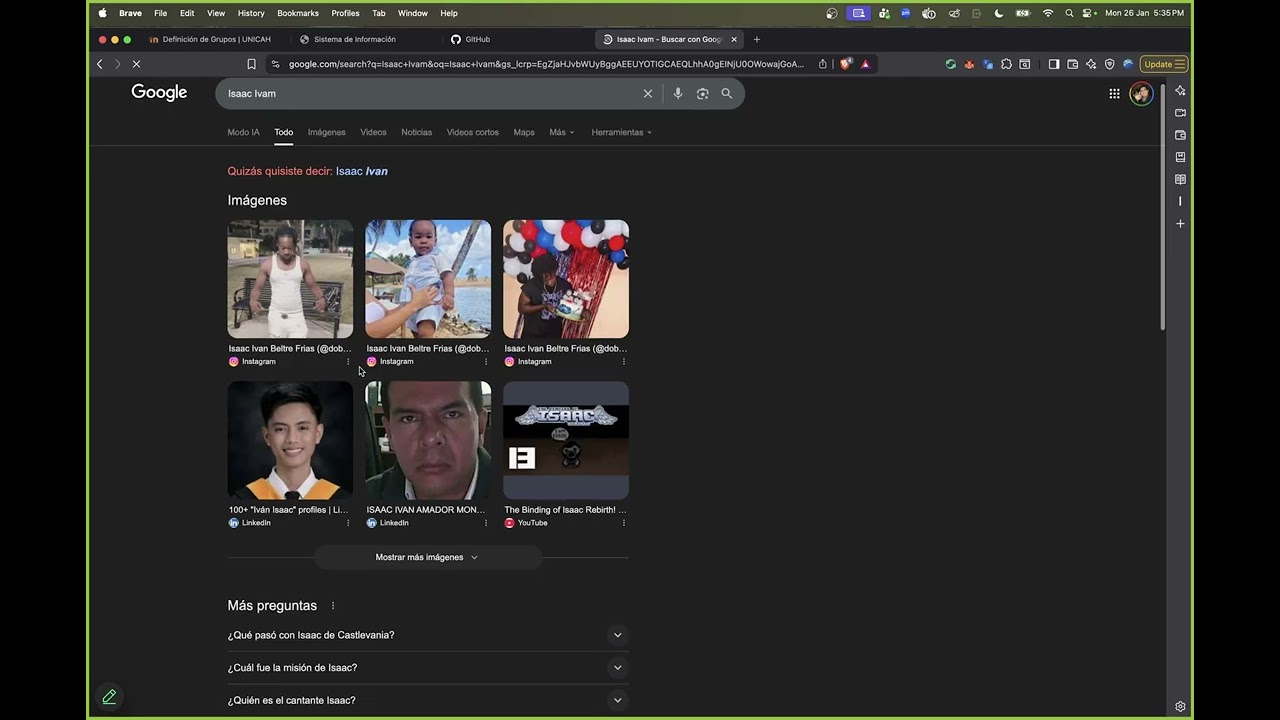Go back to the previous page
Viewport: 1280px width, 720px height.
click(99, 64)
